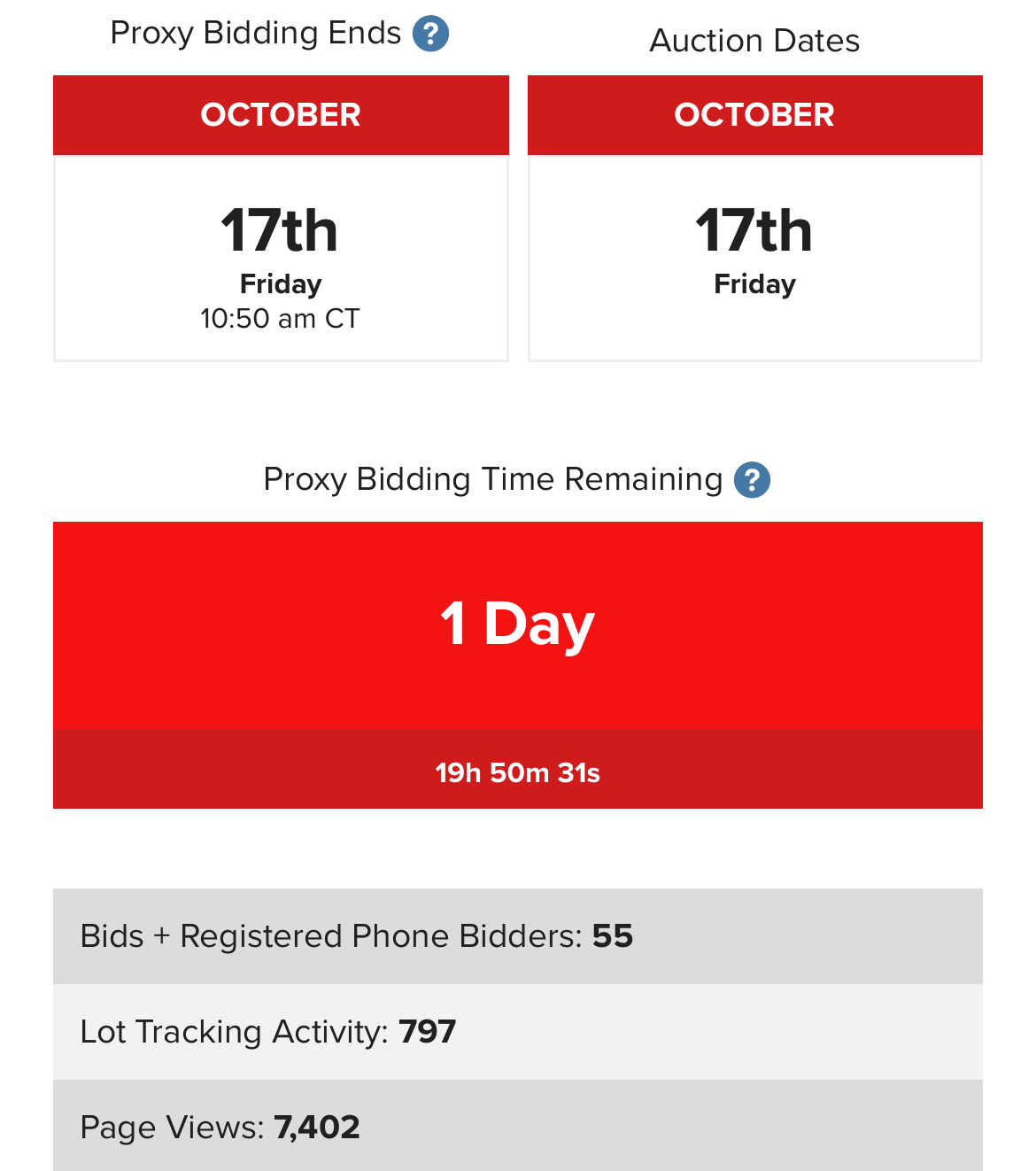Click OCTOBER header under Proxy Bidding Ends
Image resolution: width=1036 pixels, height=1171 pixels.
pos(281,115)
